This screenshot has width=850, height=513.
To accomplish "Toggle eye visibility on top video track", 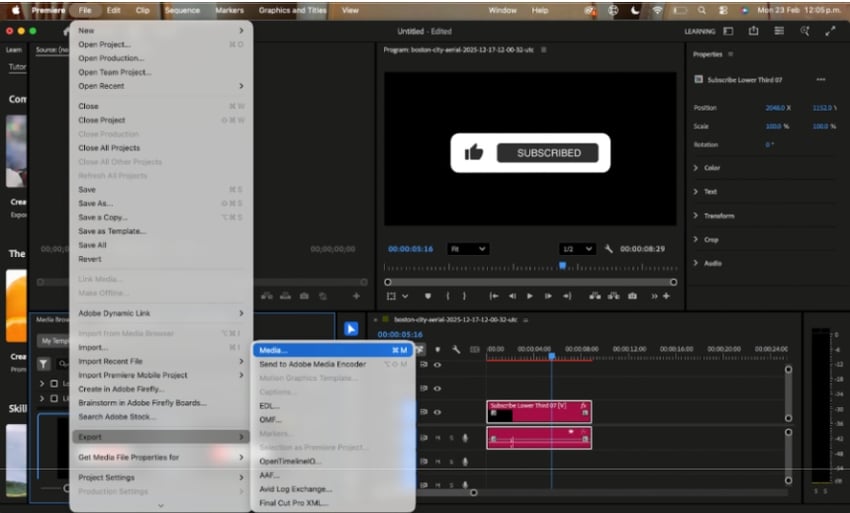I will (437, 365).
